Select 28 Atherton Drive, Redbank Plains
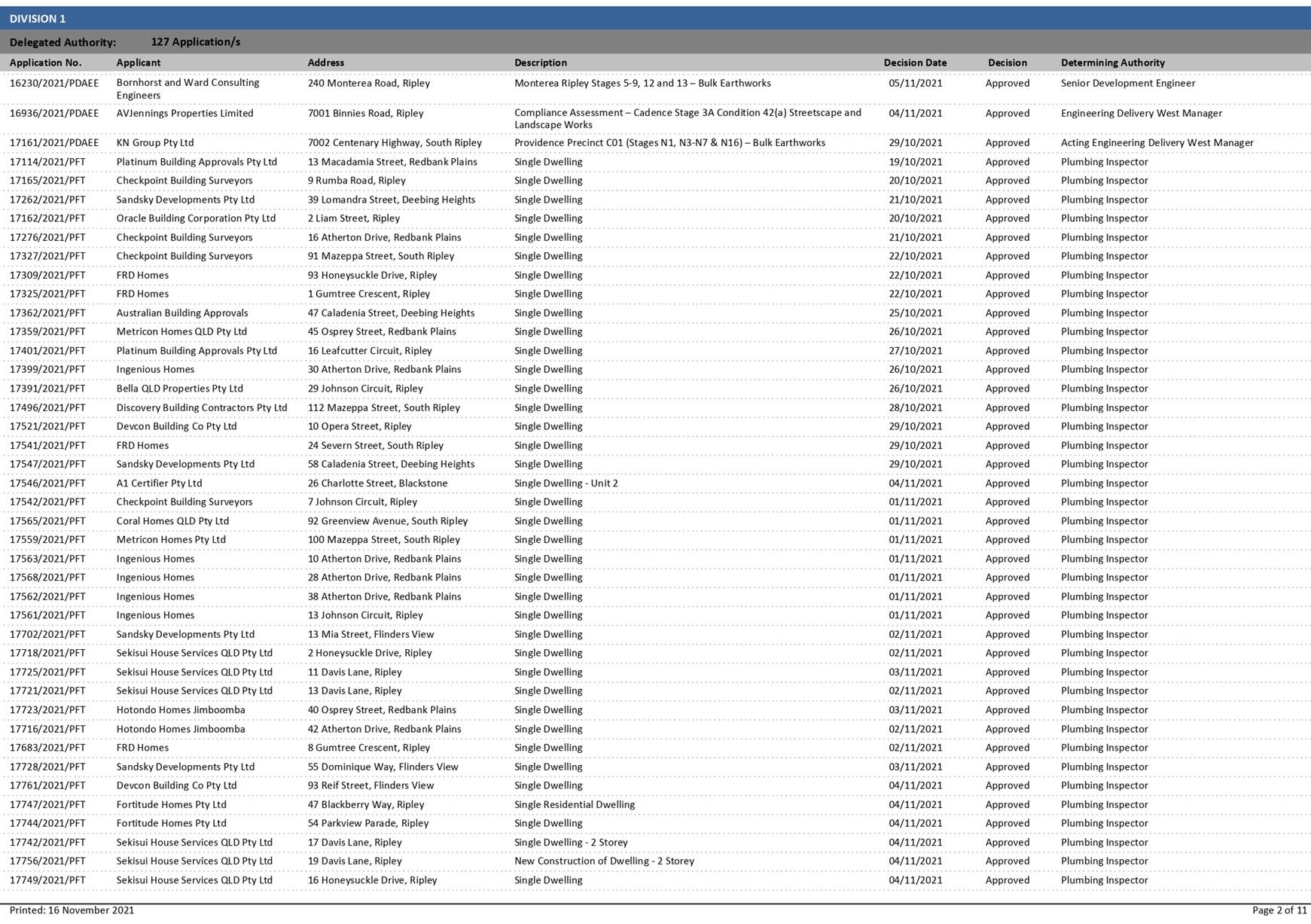 pos(384,578)
